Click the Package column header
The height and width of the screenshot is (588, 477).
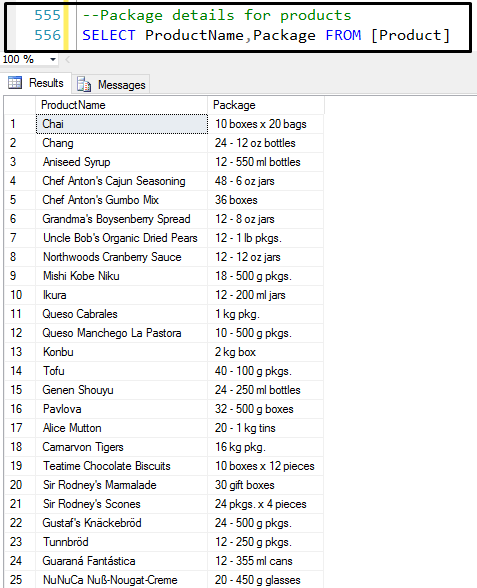pyautogui.click(x=266, y=105)
